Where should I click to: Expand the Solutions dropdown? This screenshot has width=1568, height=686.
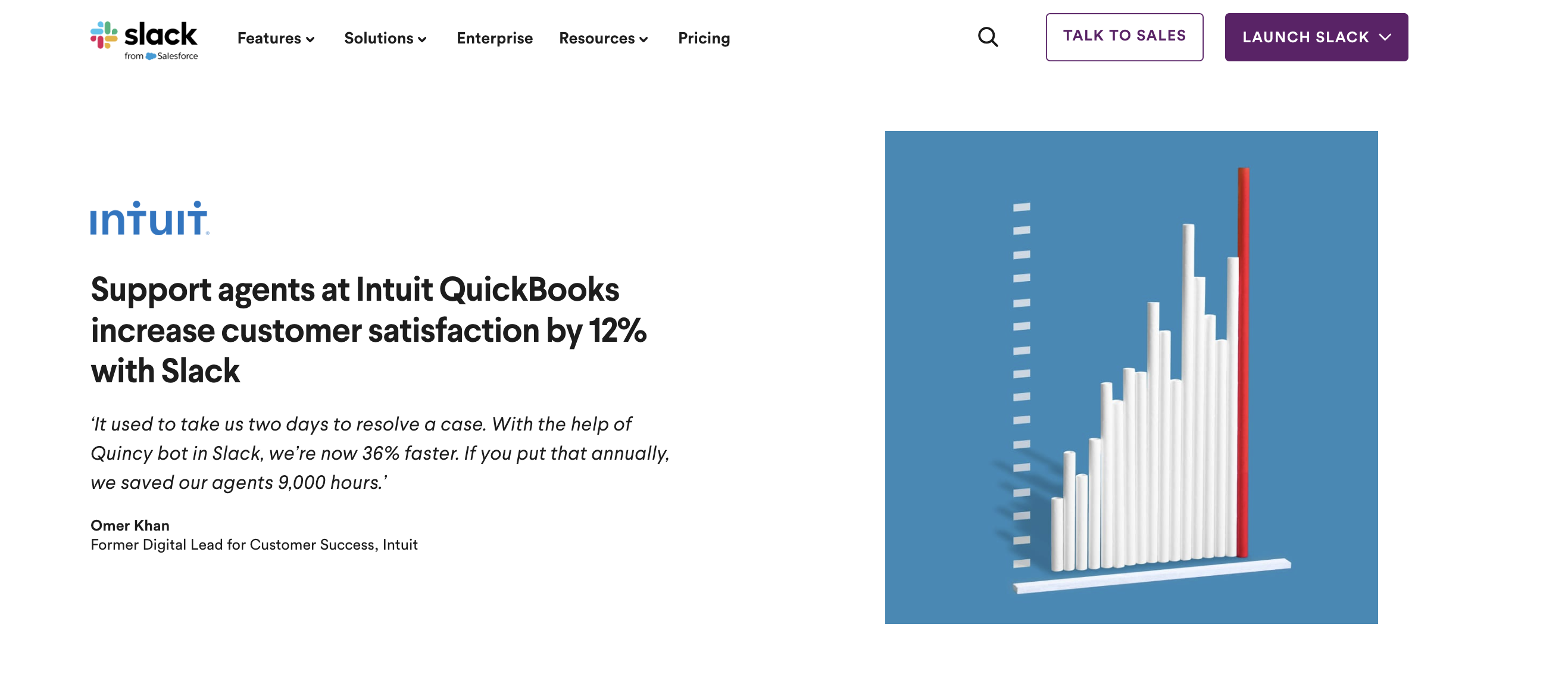pyautogui.click(x=423, y=39)
